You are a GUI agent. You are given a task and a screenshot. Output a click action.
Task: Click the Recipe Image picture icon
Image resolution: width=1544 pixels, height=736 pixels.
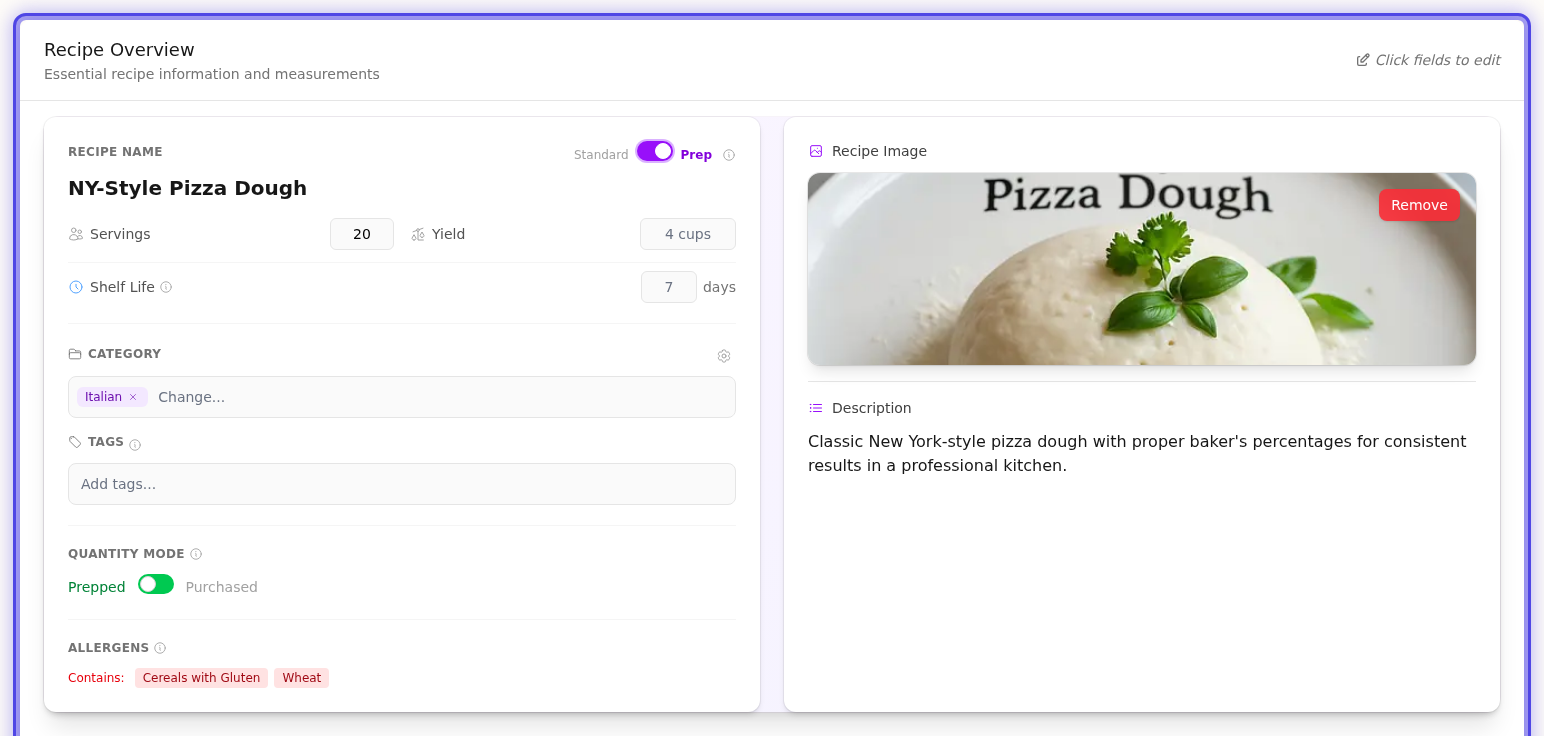[814, 151]
